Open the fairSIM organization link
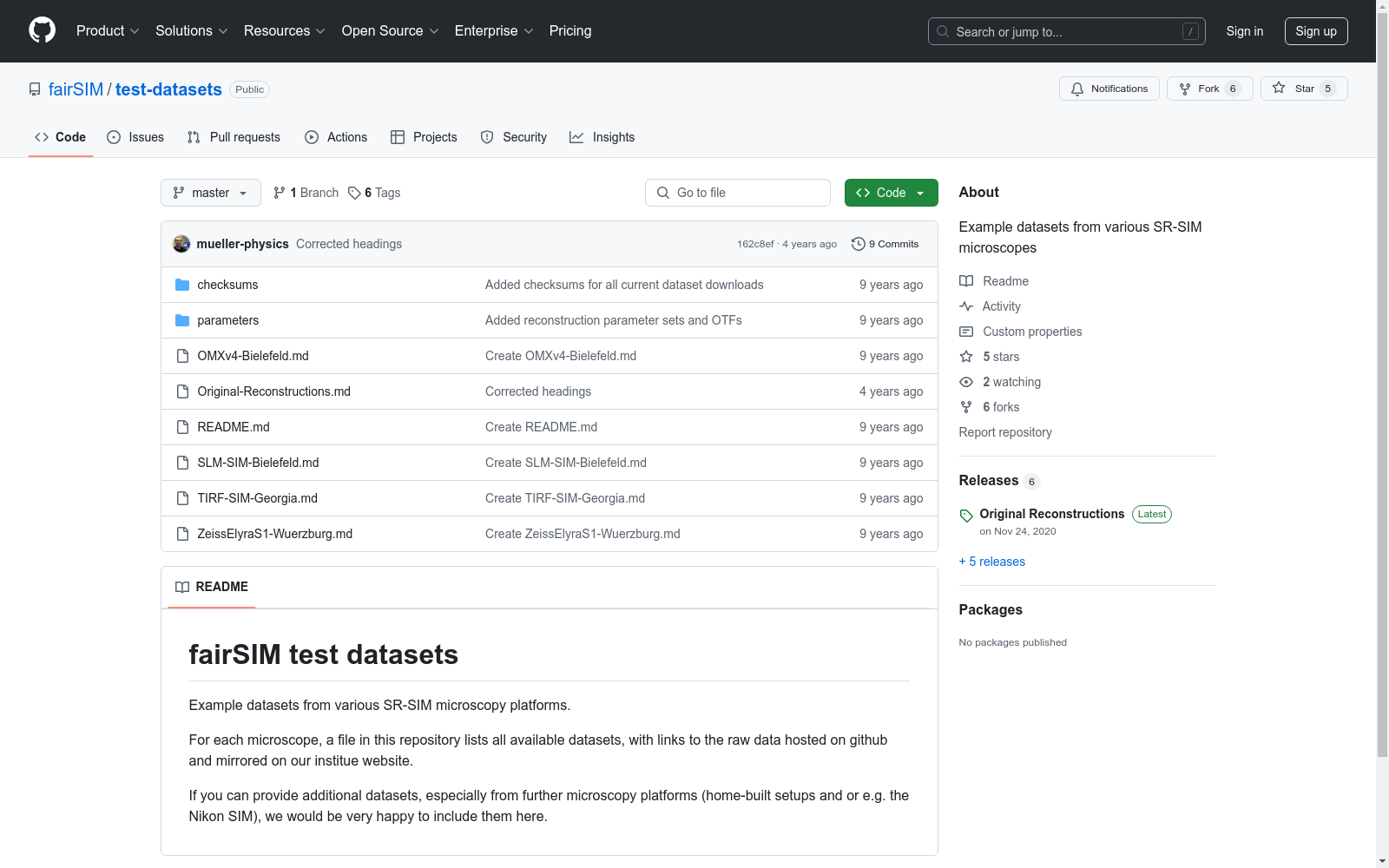1389x868 pixels. click(76, 89)
